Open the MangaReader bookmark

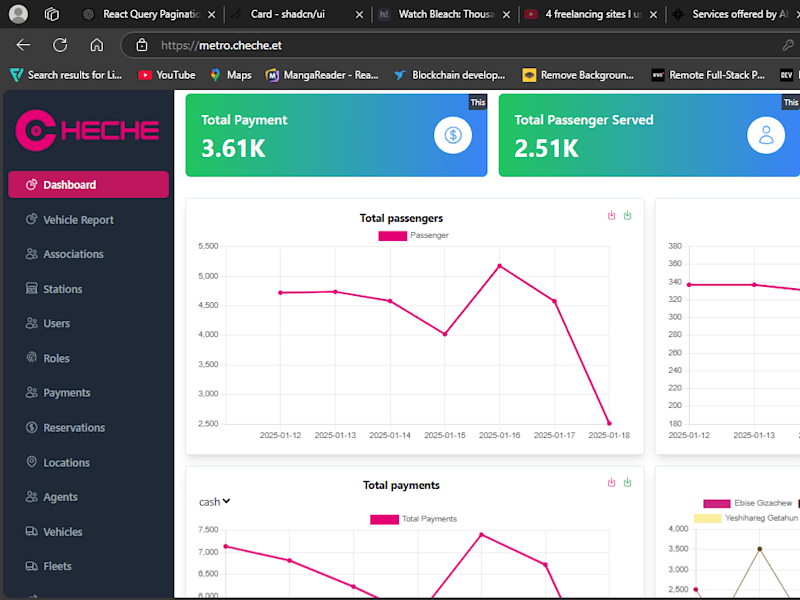pyautogui.click(x=322, y=75)
